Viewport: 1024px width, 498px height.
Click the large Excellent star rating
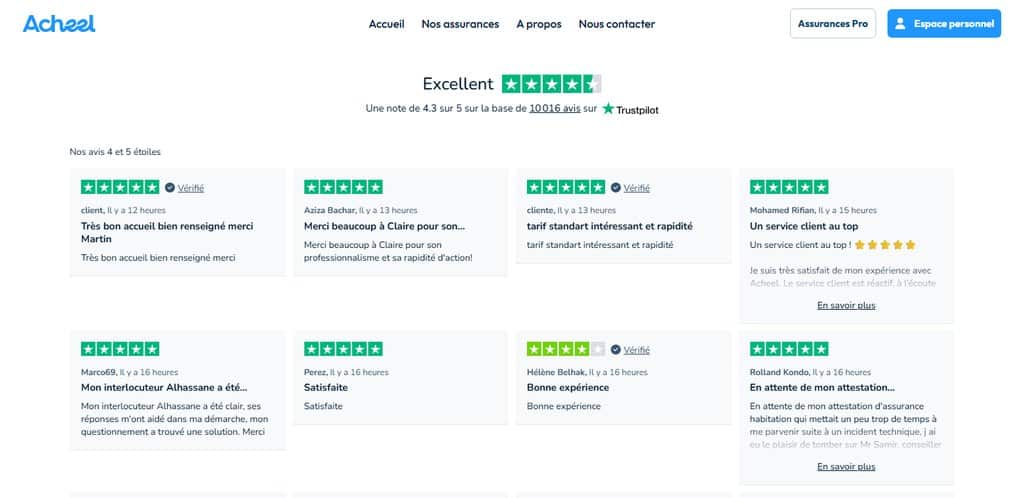[551, 84]
